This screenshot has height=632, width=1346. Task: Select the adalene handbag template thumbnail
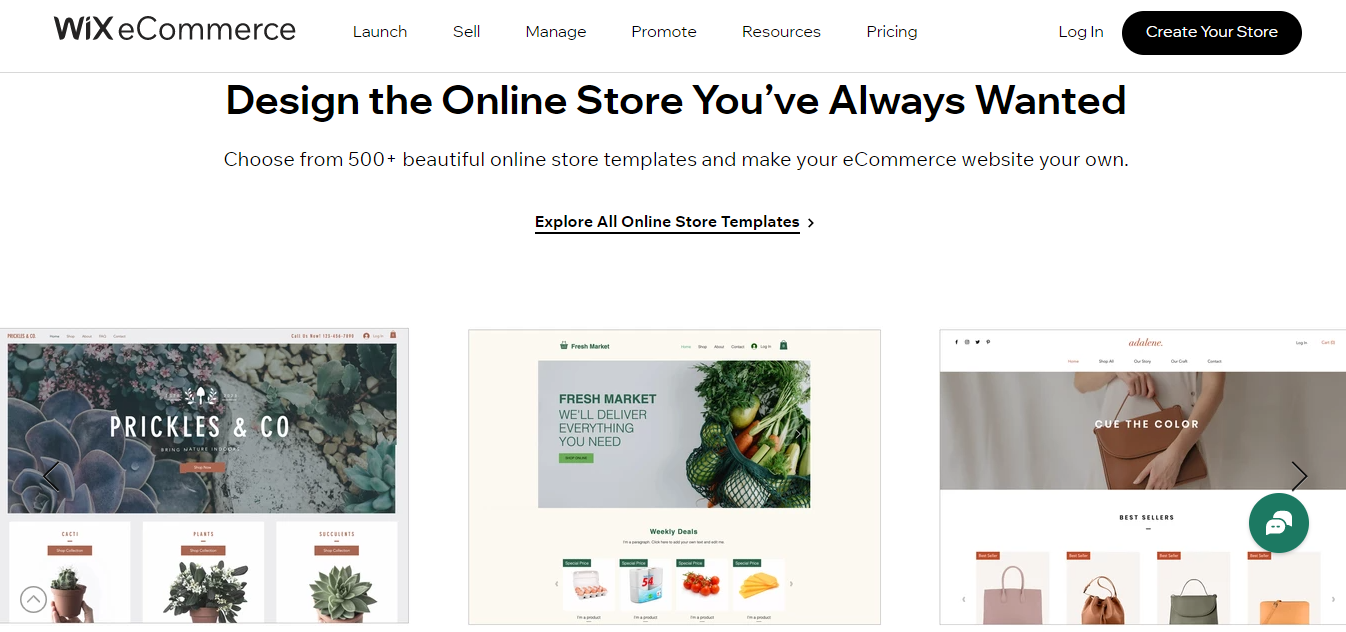click(x=1143, y=477)
